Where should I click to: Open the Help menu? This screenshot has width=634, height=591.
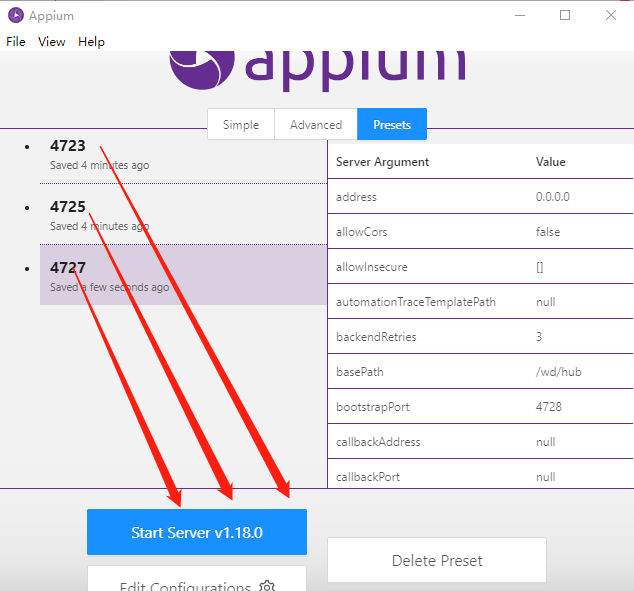point(91,42)
